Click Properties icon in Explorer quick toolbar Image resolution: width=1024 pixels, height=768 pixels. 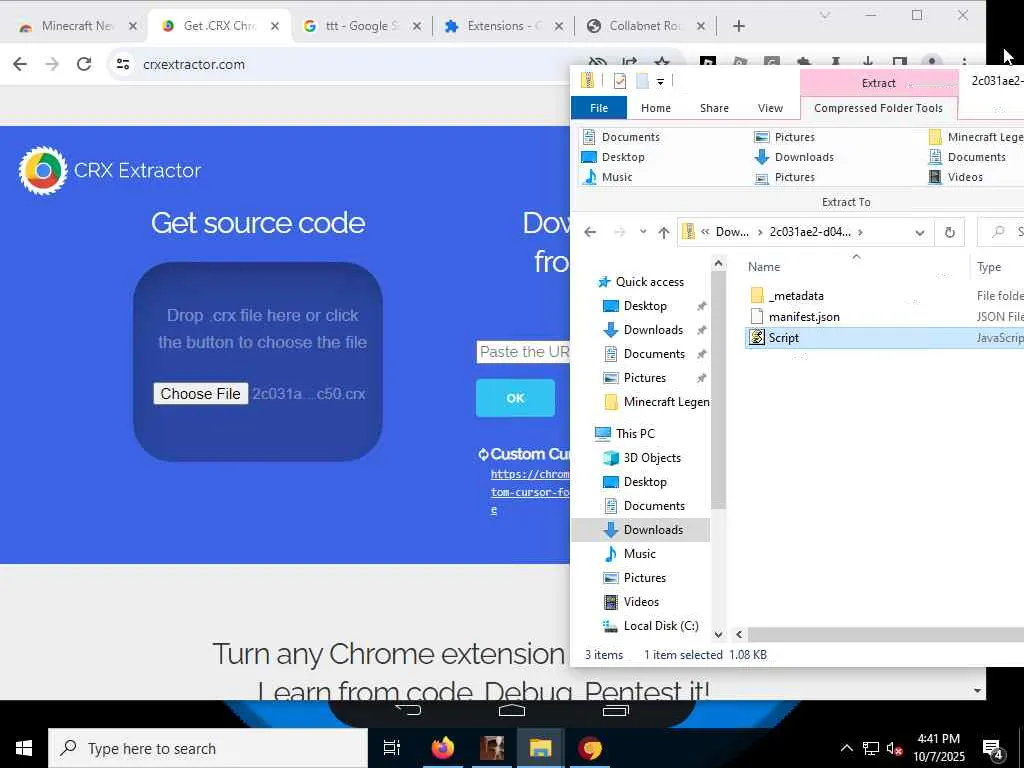point(620,81)
